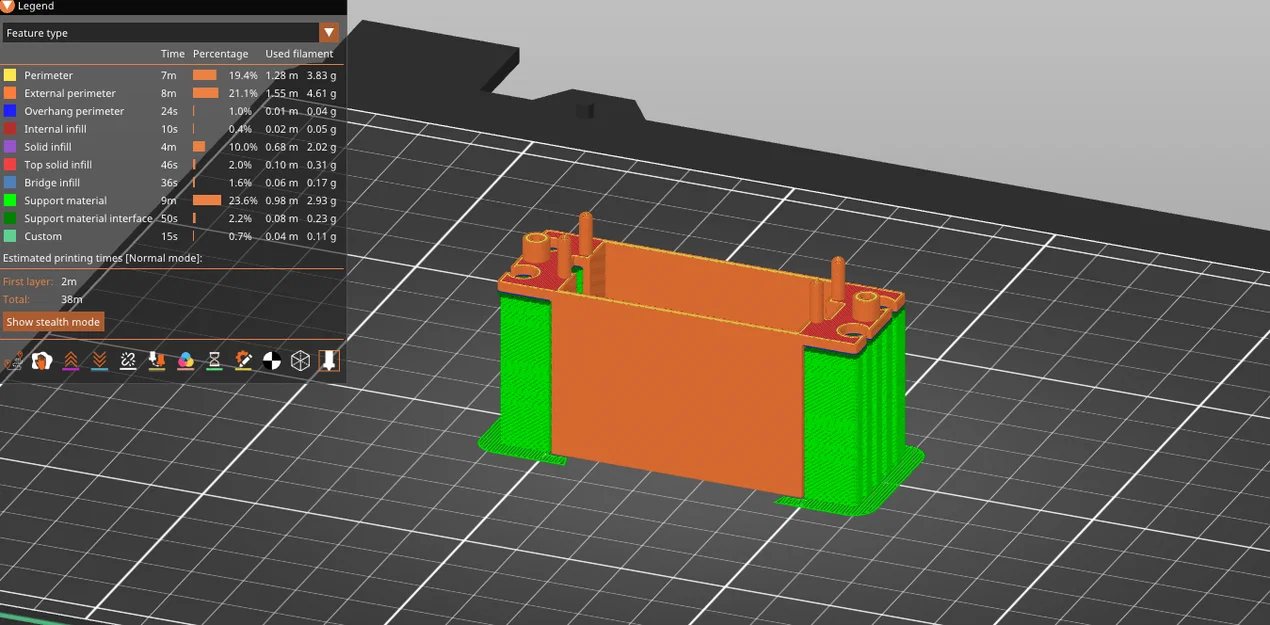Hide Custom feature row
This screenshot has width=1270, height=625.
pos(171,237)
